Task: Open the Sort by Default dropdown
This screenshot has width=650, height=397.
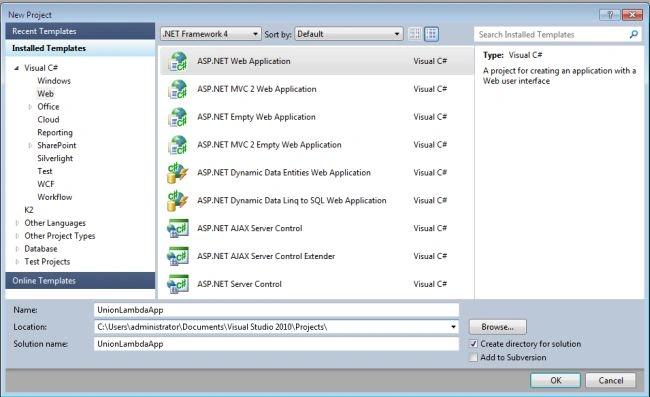Action: [348, 34]
